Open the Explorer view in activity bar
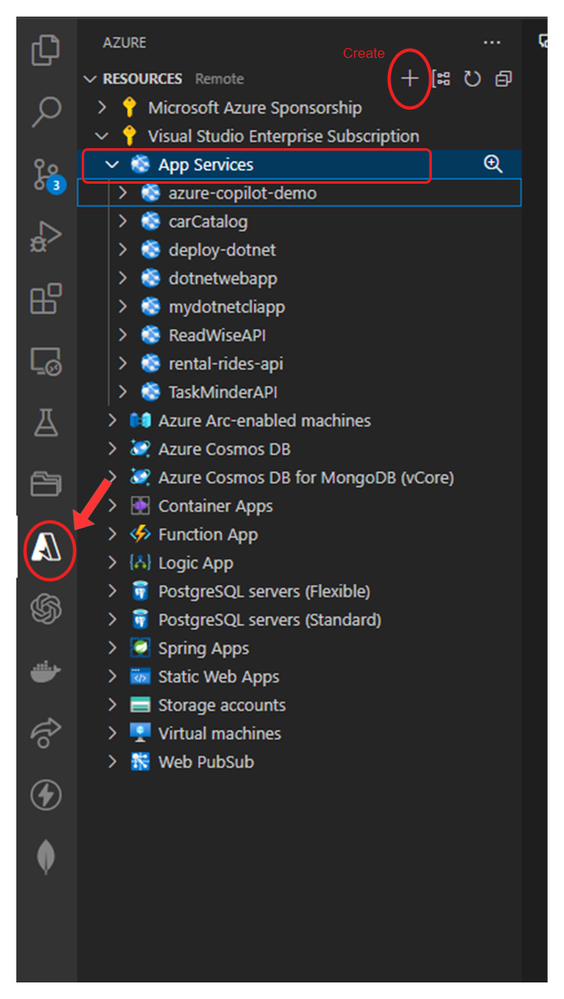This screenshot has height=999, width=564. pyautogui.click(x=46, y=50)
